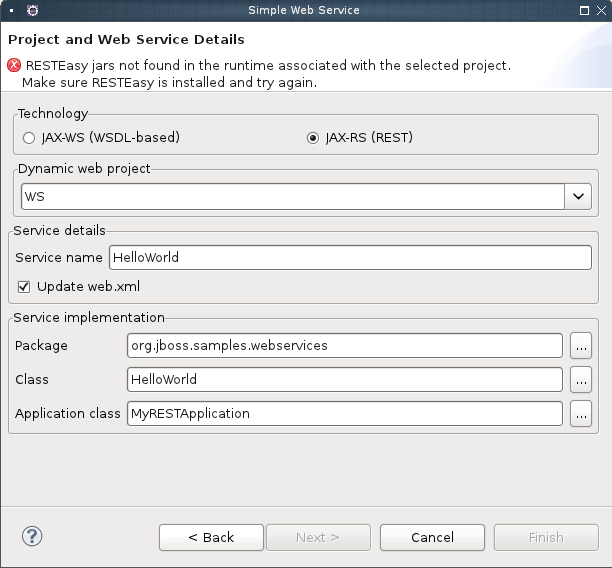The width and height of the screenshot is (612, 568).
Task: Click the Simple Web Service title bar
Action: pos(303,10)
